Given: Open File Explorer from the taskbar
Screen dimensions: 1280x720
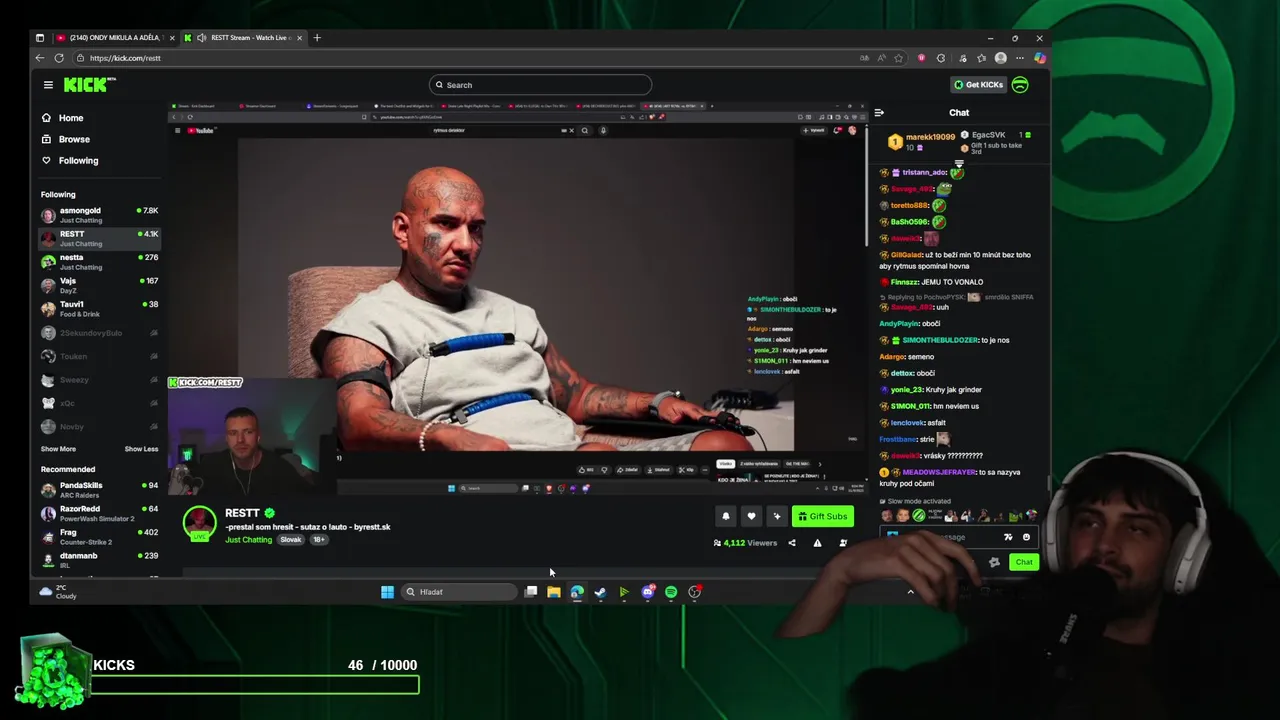Looking at the screenshot, I should click(x=554, y=592).
